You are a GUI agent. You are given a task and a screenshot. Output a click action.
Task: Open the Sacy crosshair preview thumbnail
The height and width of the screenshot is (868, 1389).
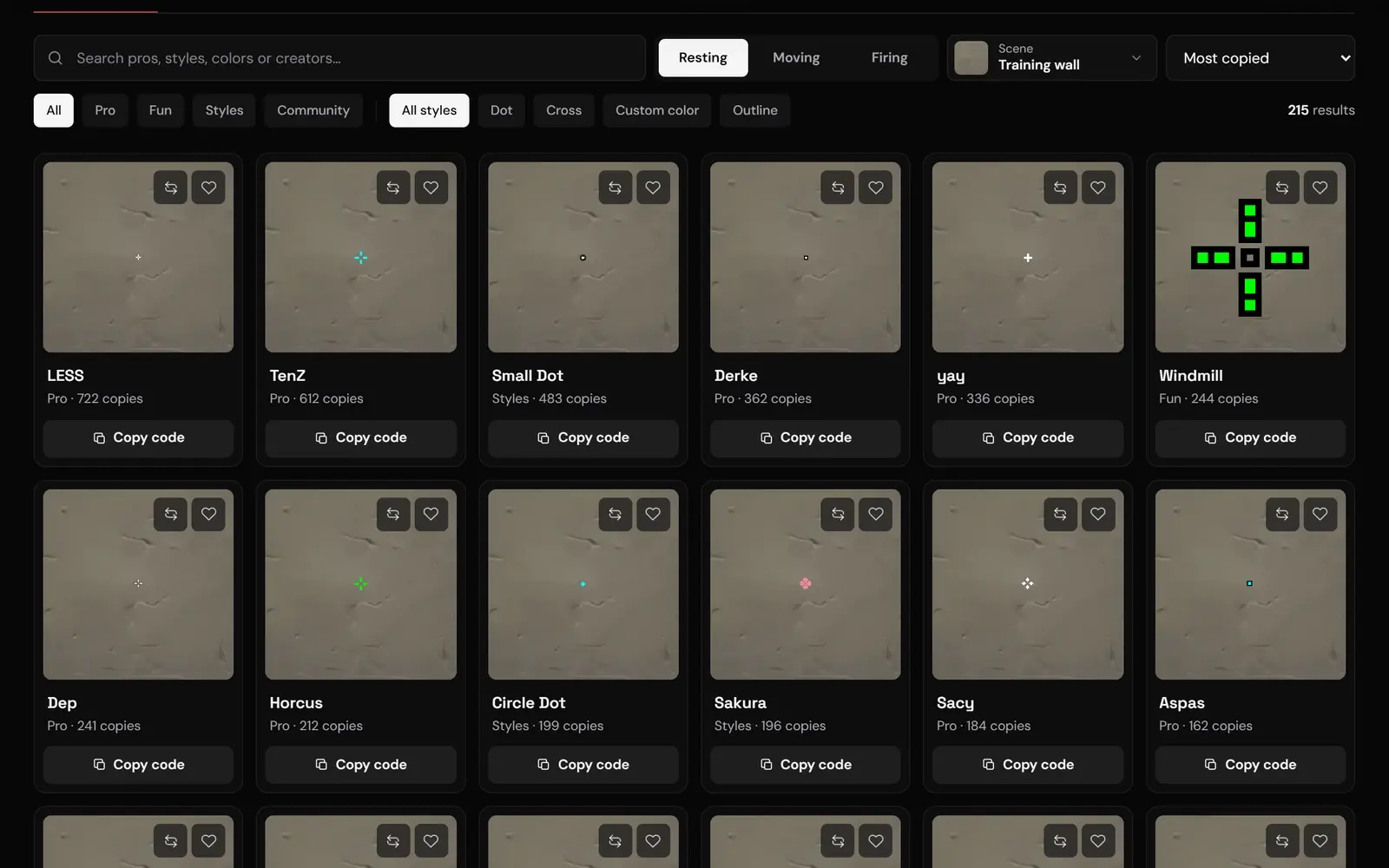pyautogui.click(x=1028, y=583)
